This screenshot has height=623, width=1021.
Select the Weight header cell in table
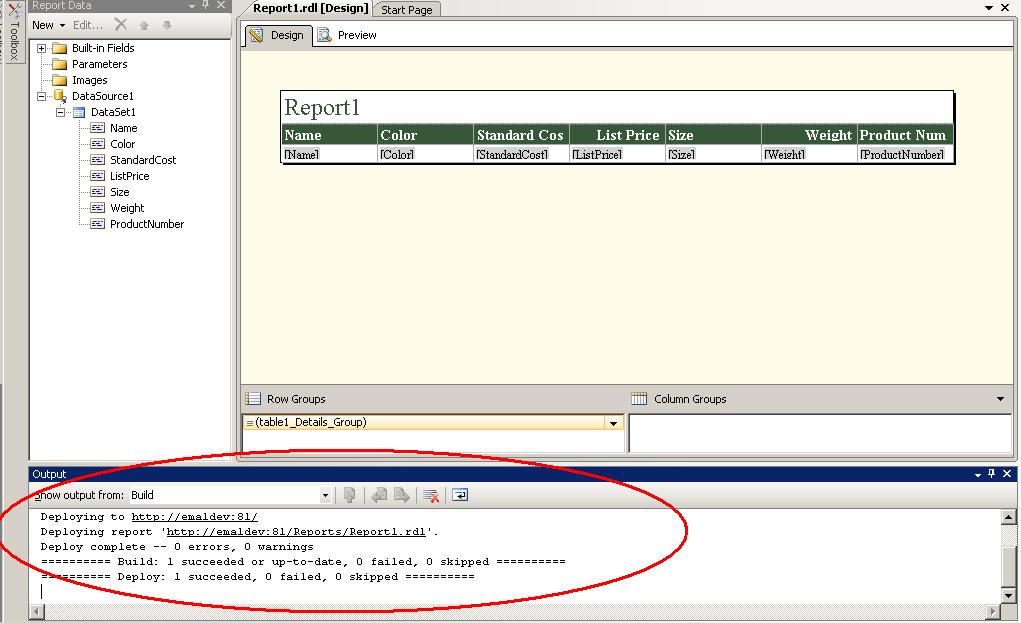click(x=809, y=135)
